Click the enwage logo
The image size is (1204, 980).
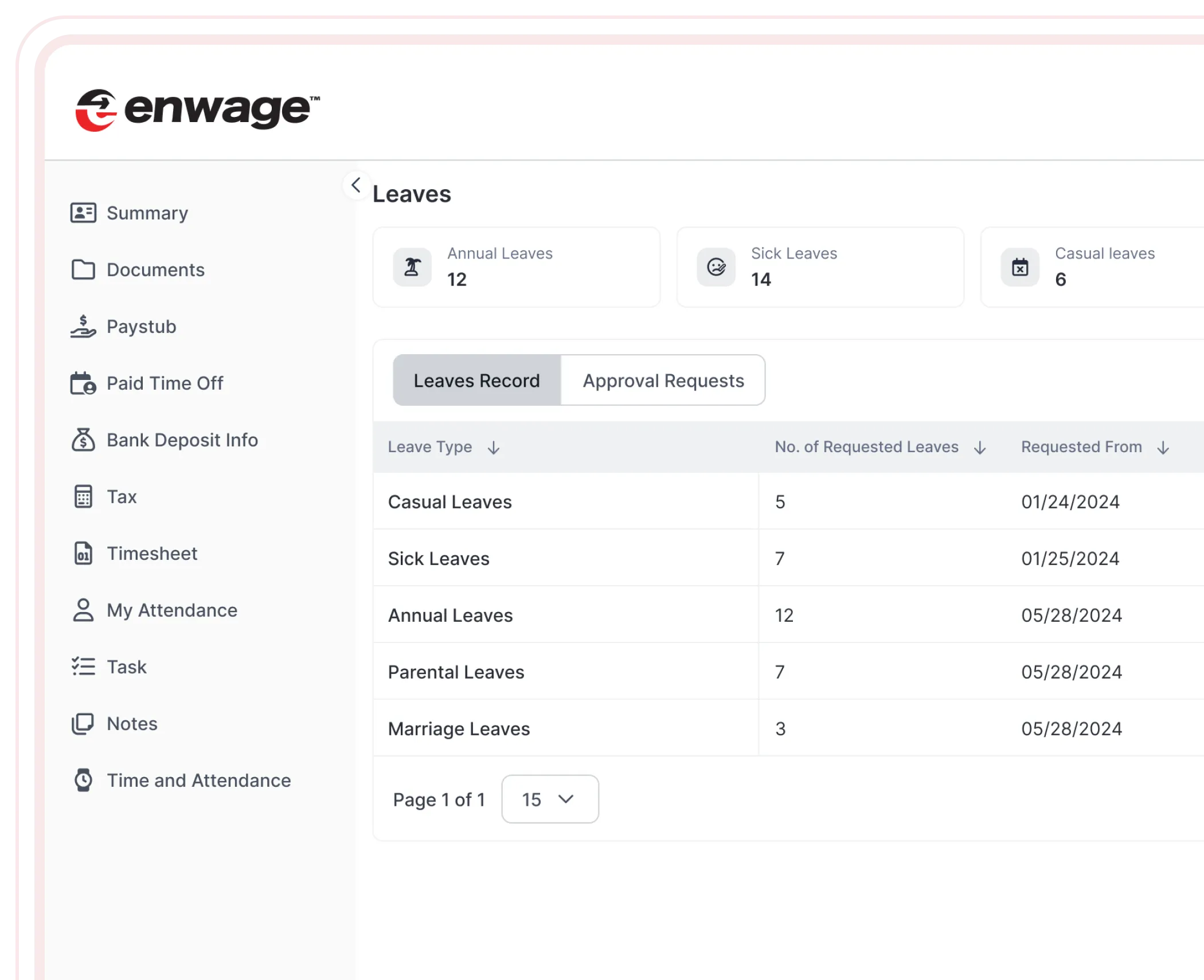(198, 110)
